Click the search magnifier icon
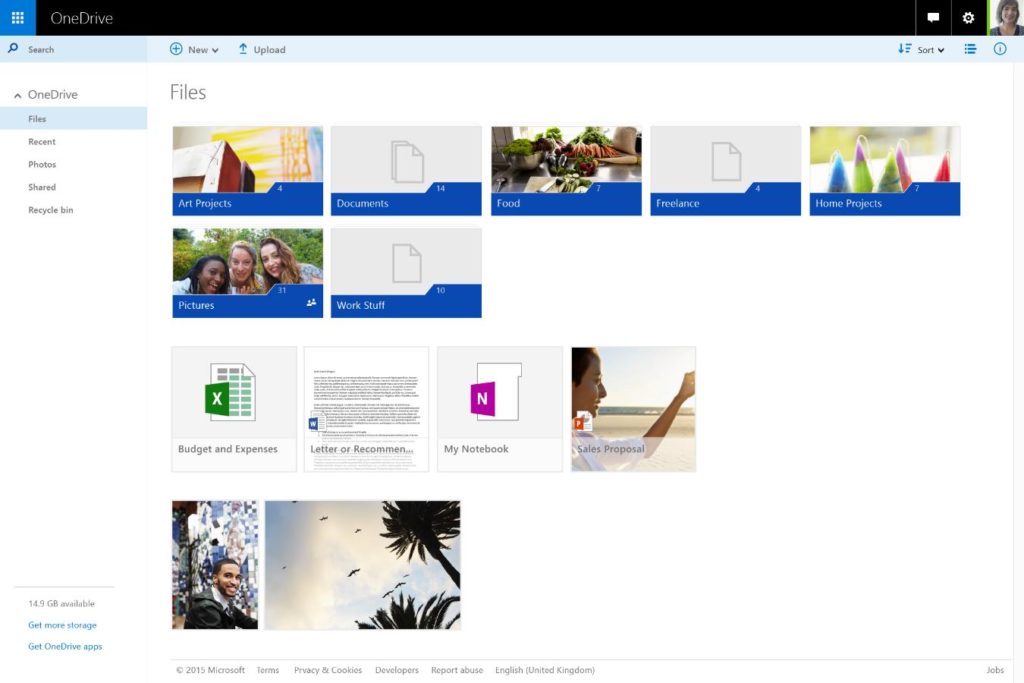 pyautogui.click(x=13, y=48)
